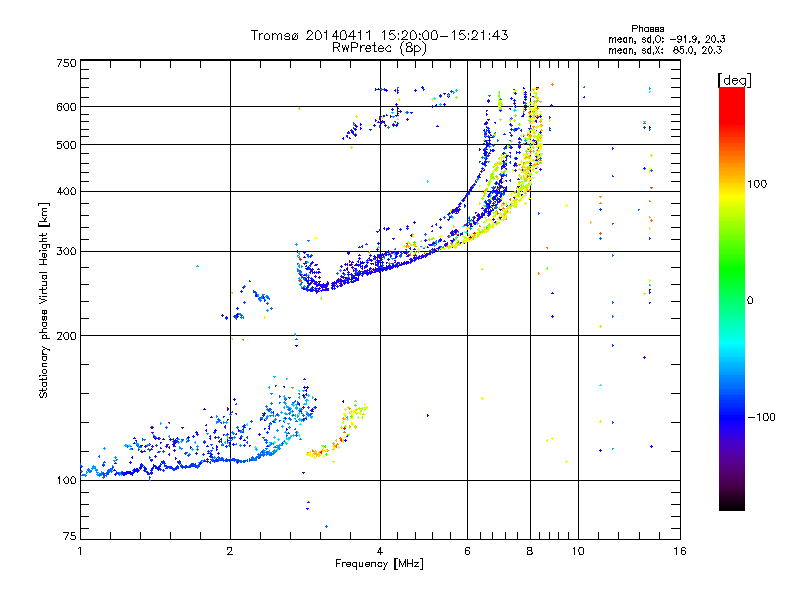
Task: Select height axis tick label 600
Action: (x=66, y=107)
